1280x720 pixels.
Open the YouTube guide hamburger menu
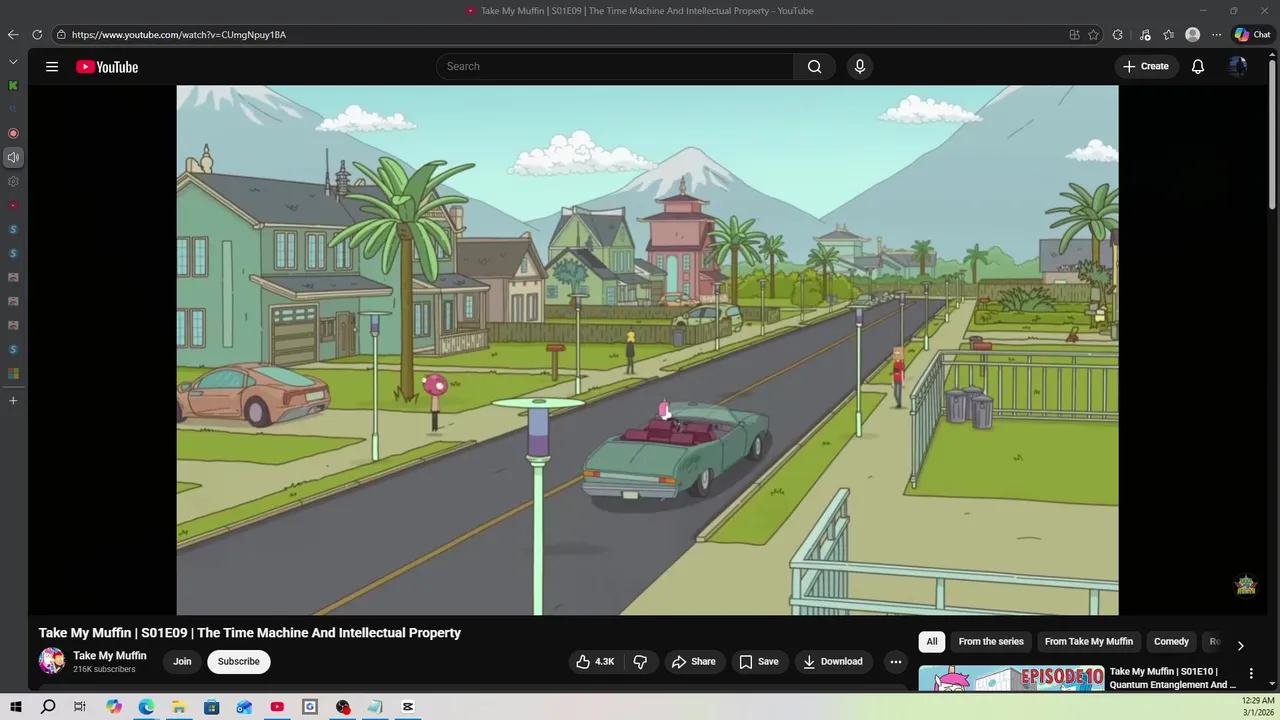click(52, 67)
